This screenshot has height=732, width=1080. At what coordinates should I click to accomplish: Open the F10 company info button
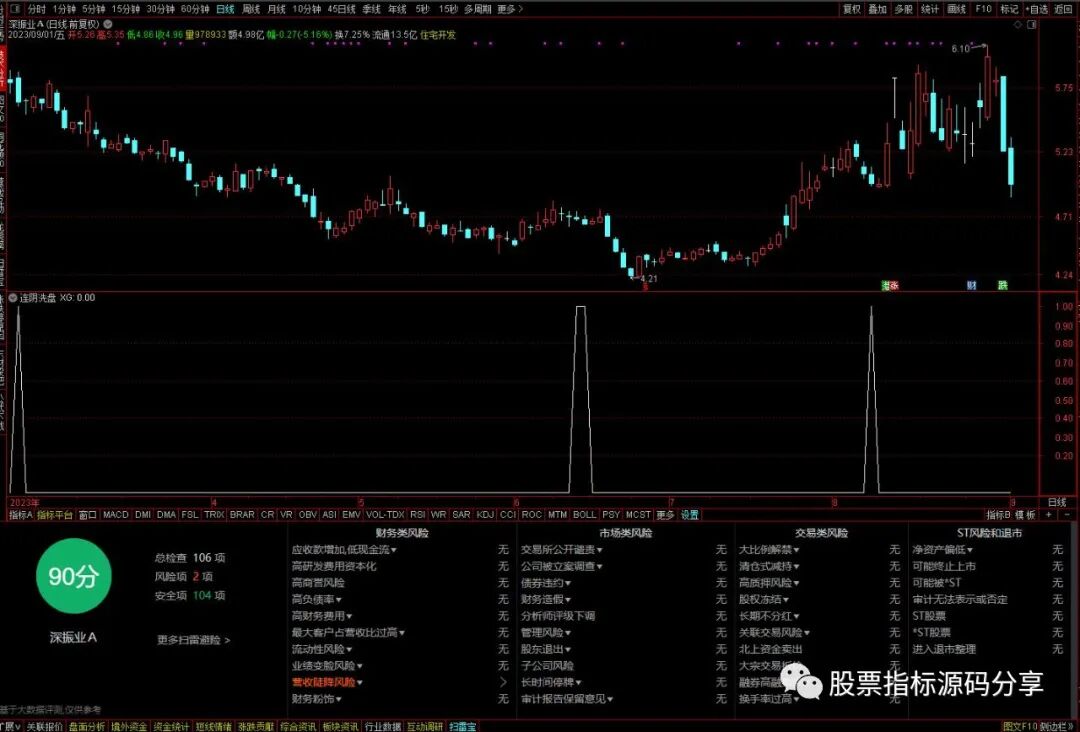pyautogui.click(x=983, y=9)
